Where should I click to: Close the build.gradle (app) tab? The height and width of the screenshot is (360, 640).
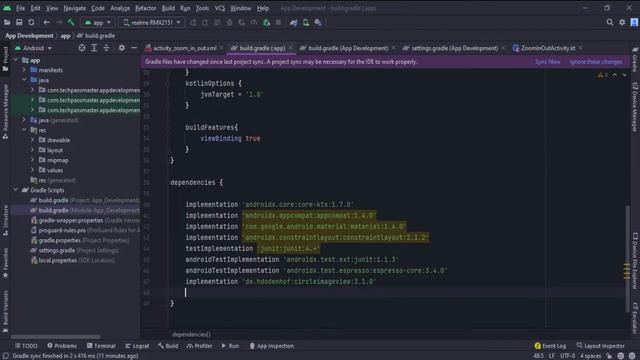point(290,48)
